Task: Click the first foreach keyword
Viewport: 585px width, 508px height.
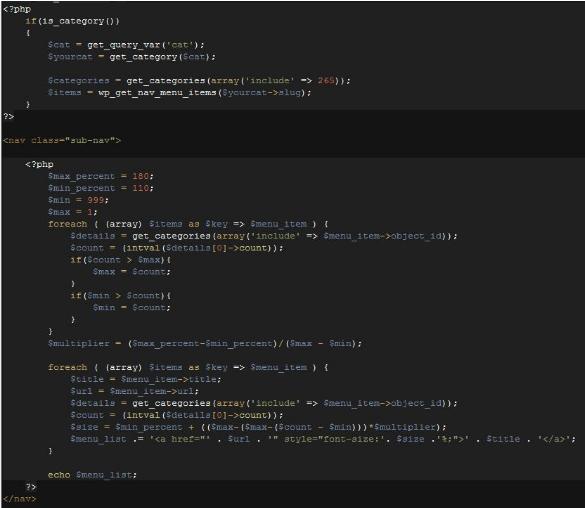Action: 68,224
